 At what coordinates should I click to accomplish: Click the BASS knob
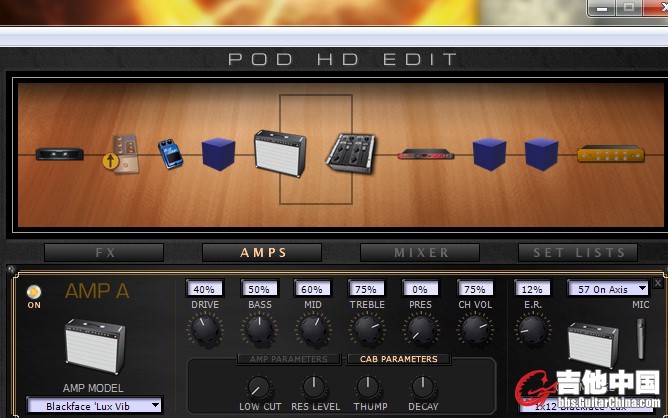tap(259, 330)
